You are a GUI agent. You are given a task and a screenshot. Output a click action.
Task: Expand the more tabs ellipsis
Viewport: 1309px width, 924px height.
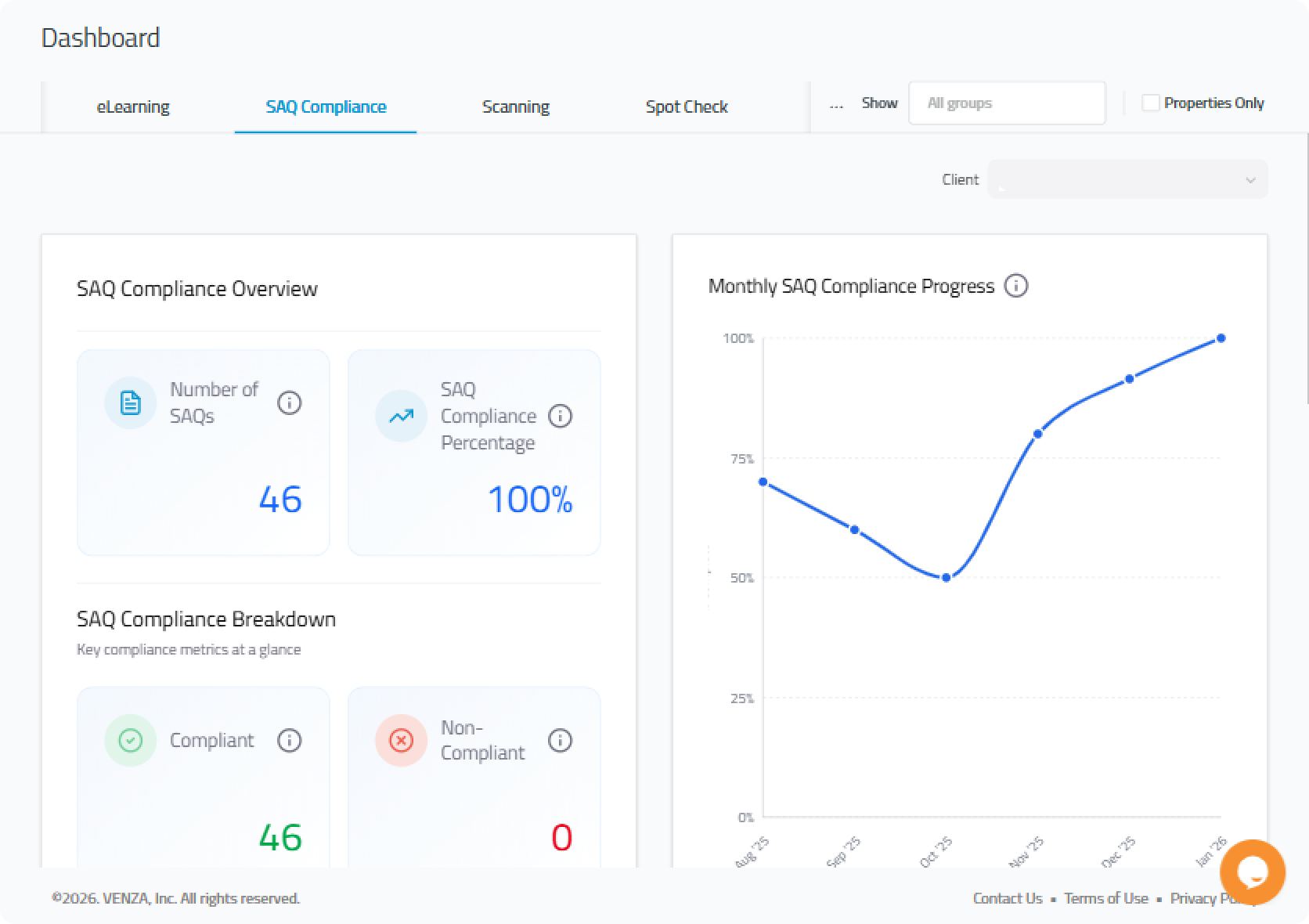coord(836,104)
